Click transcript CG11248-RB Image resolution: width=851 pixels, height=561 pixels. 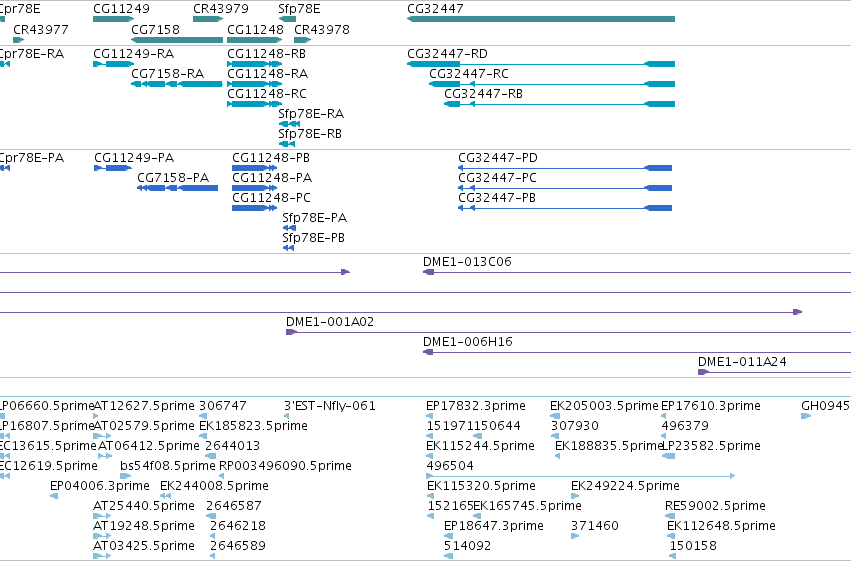255,64
